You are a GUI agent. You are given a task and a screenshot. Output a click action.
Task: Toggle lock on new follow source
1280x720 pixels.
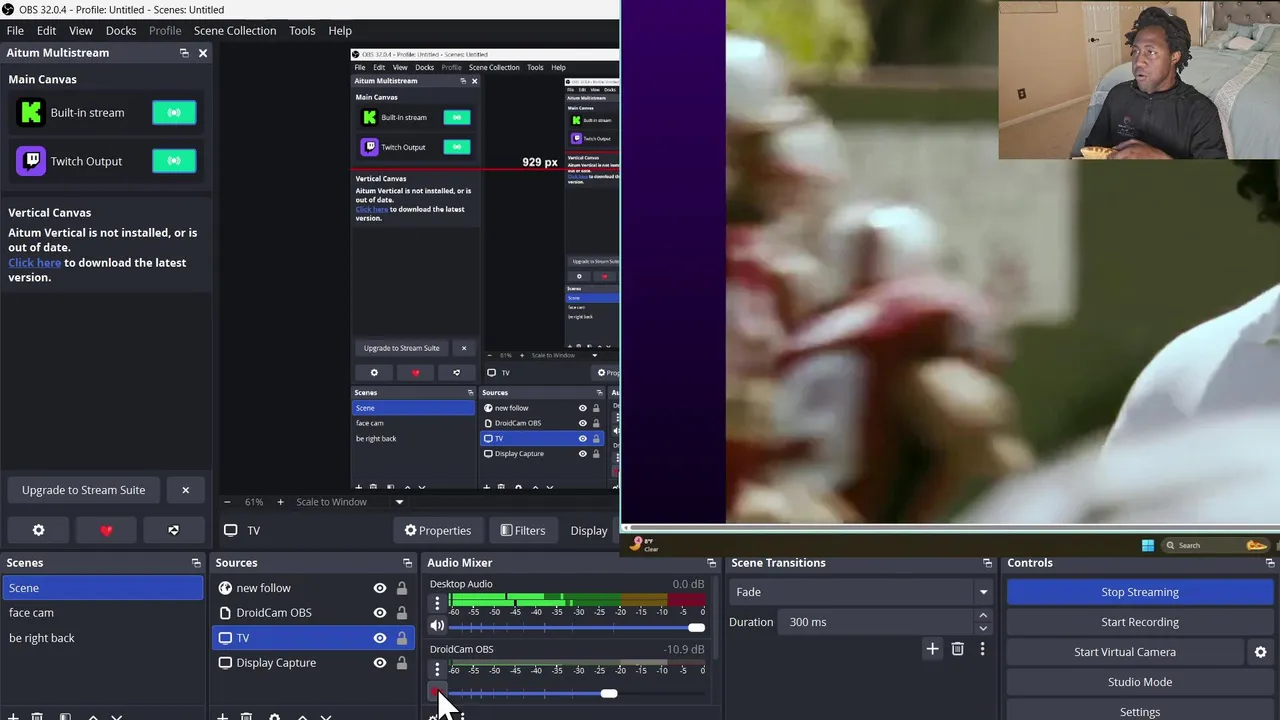click(402, 588)
